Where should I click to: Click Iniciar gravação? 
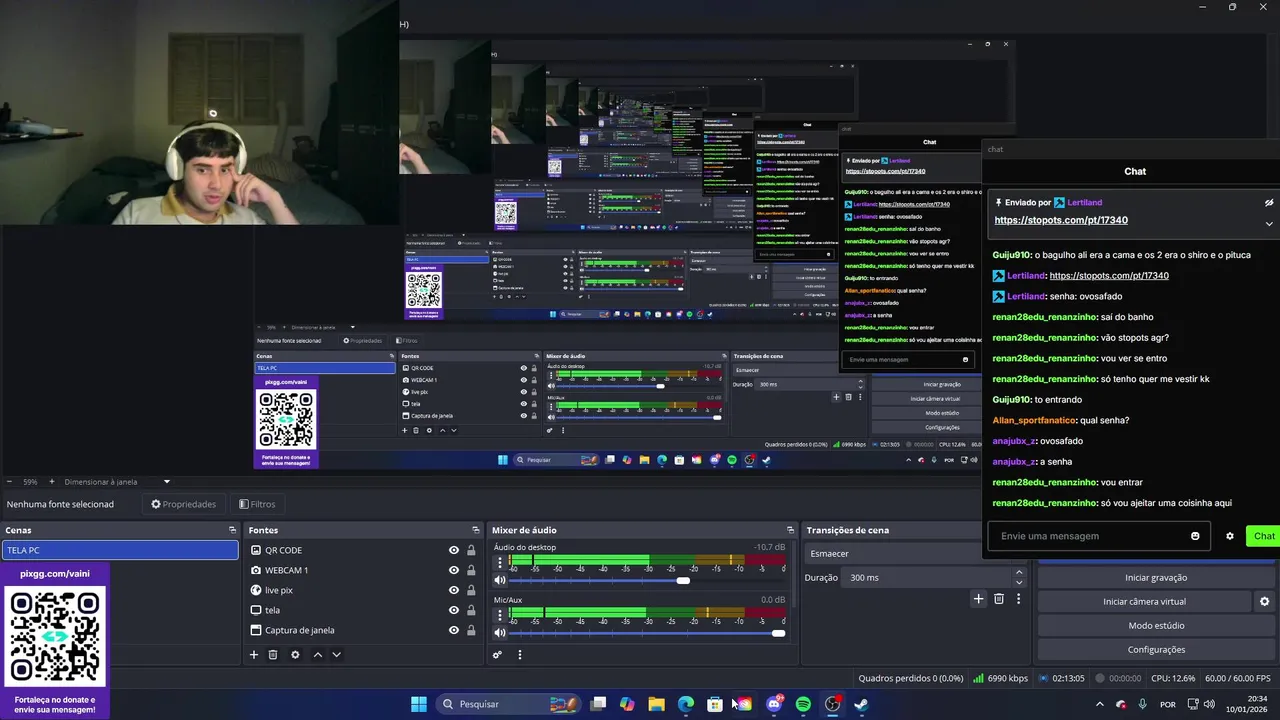(x=1156, y=578)
